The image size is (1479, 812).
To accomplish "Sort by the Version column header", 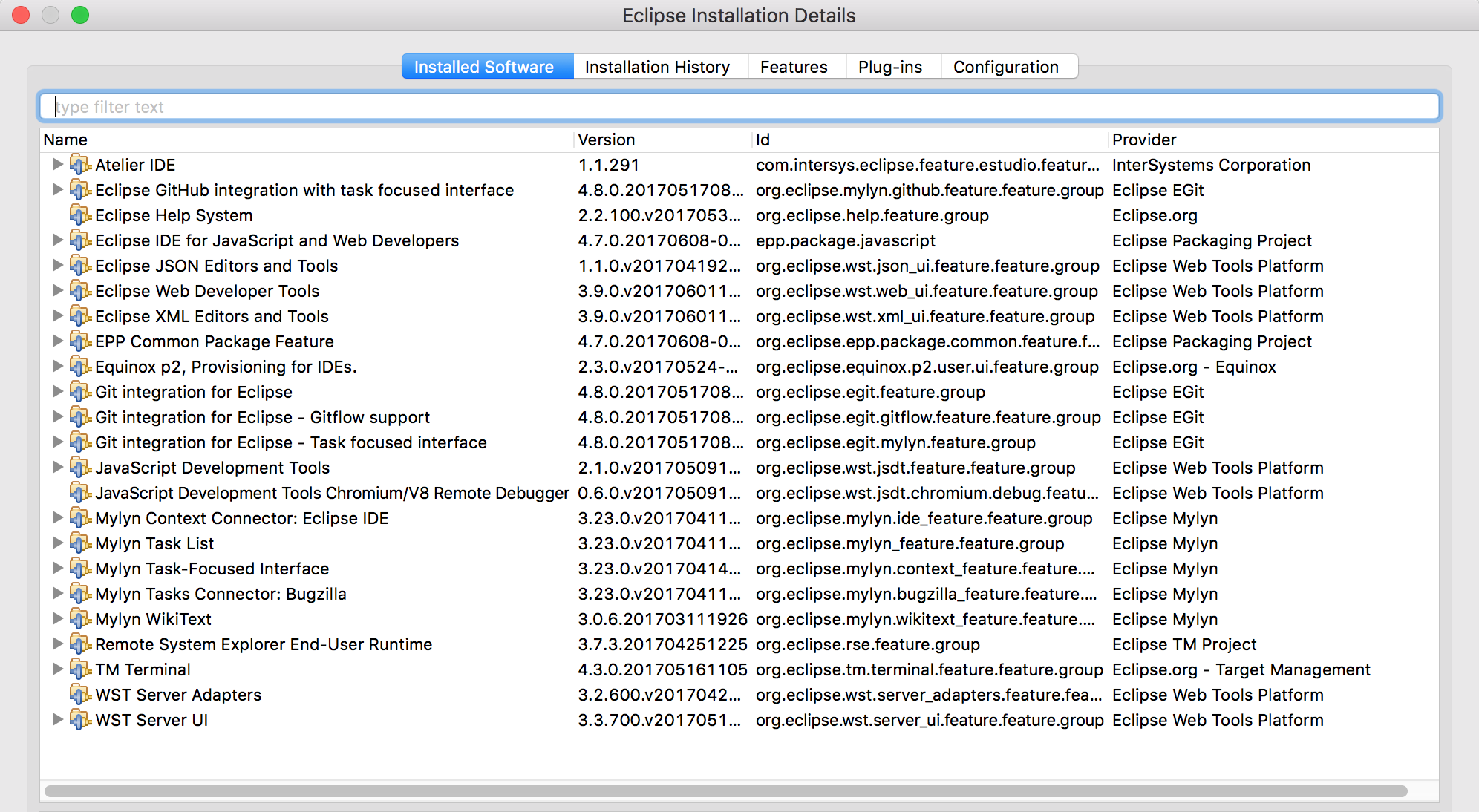I will tap(607, 140).
